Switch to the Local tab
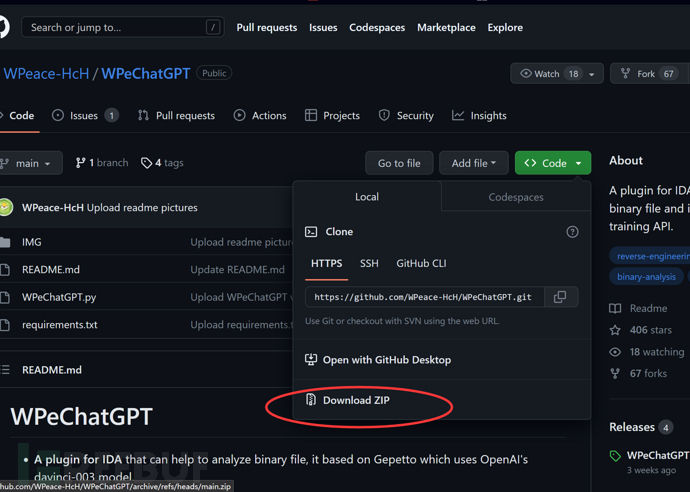Screen dimensions: 690x492 click(367, 197)
